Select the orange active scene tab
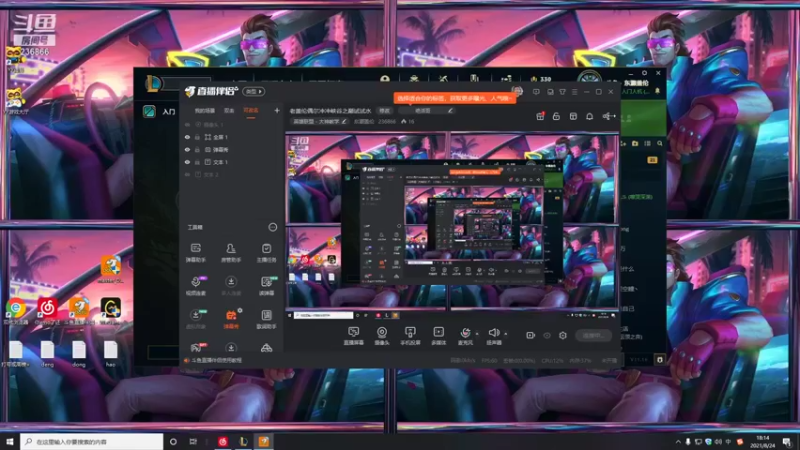This screenshot has height=450, width=800. (x=251, y=111)
